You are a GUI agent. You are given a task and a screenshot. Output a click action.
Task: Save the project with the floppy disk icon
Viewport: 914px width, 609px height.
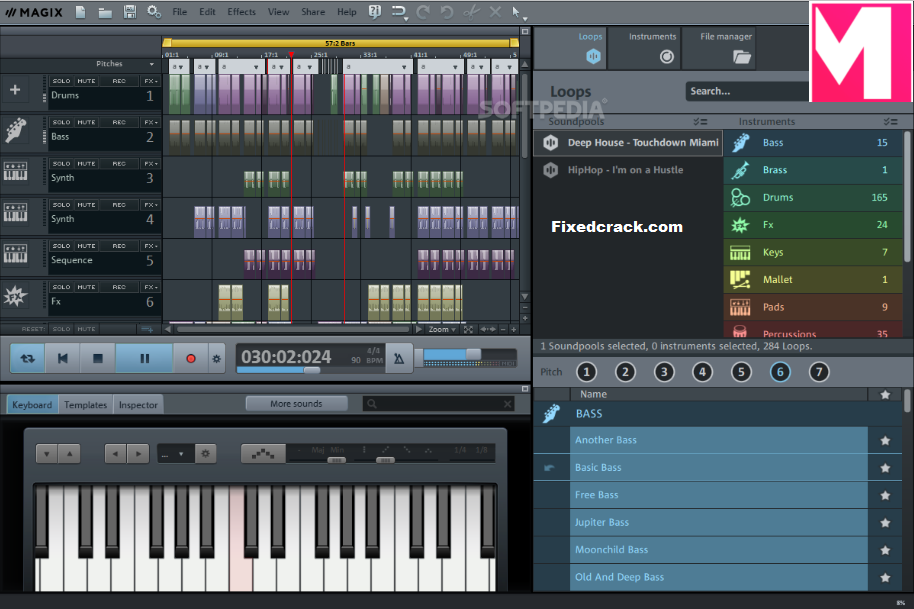(x=129, y=12)
